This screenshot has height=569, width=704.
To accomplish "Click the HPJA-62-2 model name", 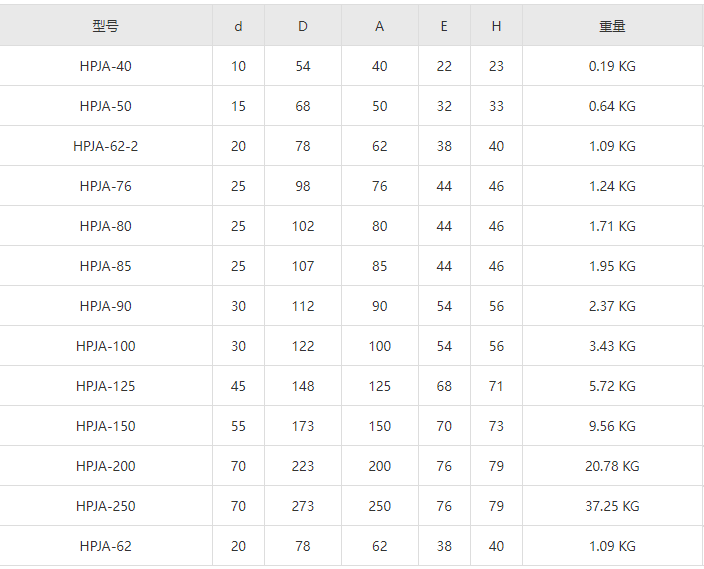I will tap(106, 146).
